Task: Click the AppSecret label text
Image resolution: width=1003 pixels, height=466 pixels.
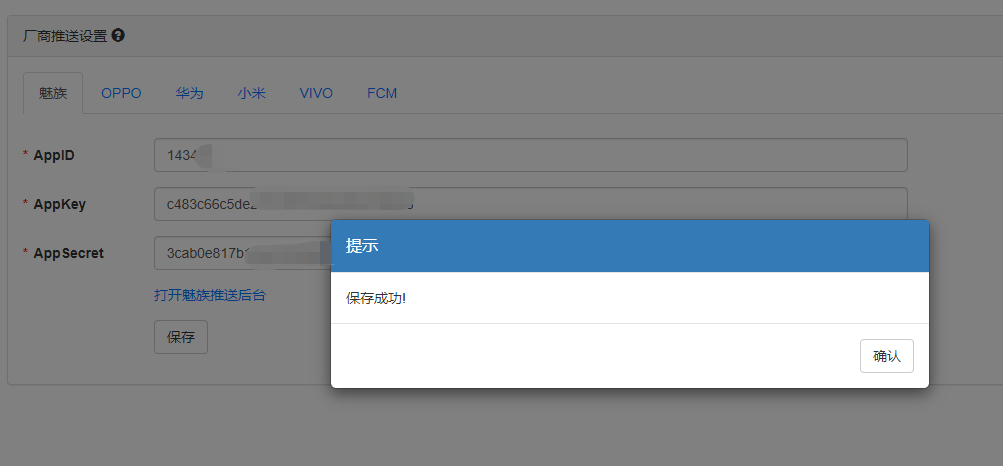Action: [68, 253]
